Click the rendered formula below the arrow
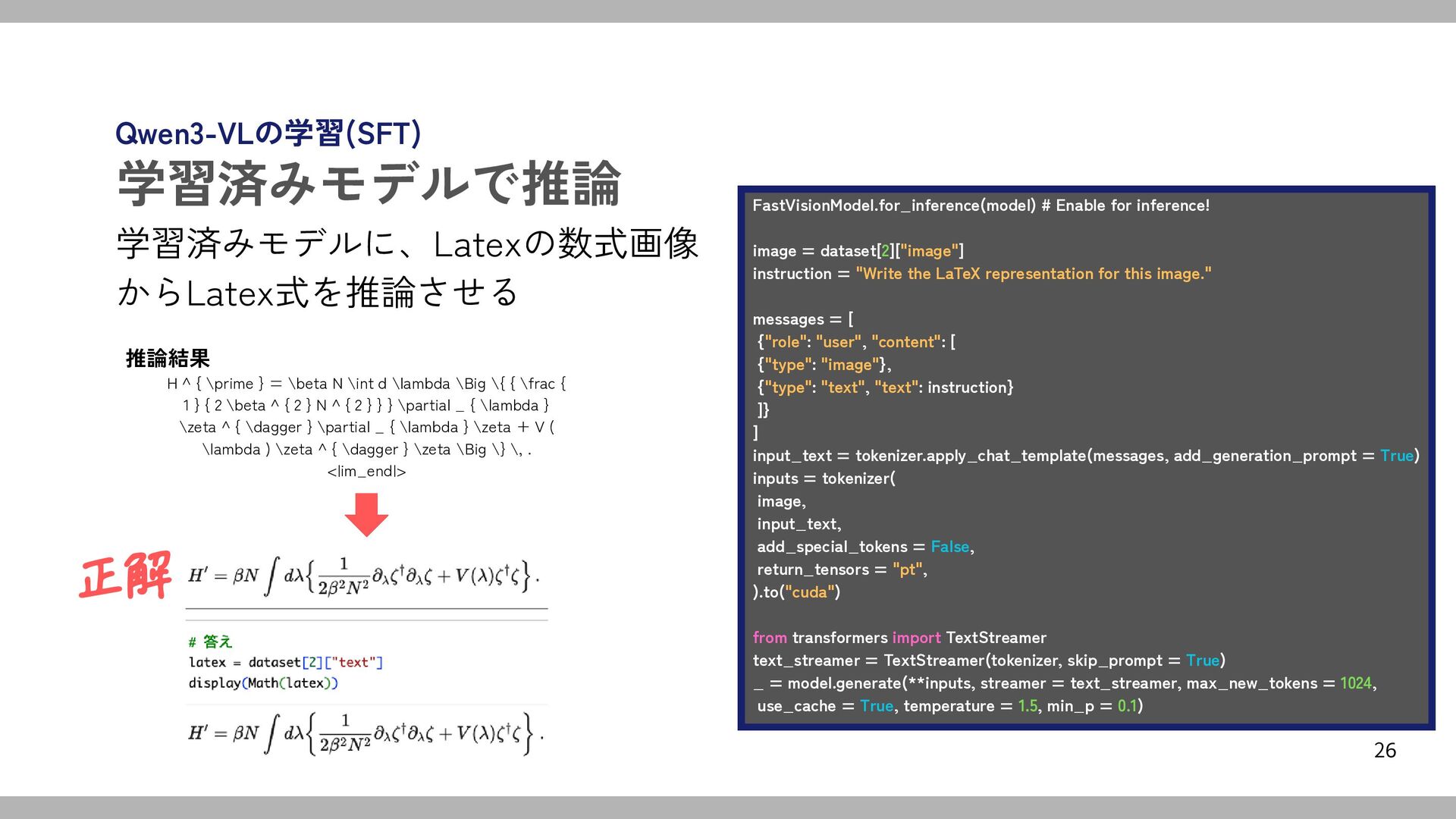The height and width of the screenshot is (819, 1456). click(x=364, y=576)
